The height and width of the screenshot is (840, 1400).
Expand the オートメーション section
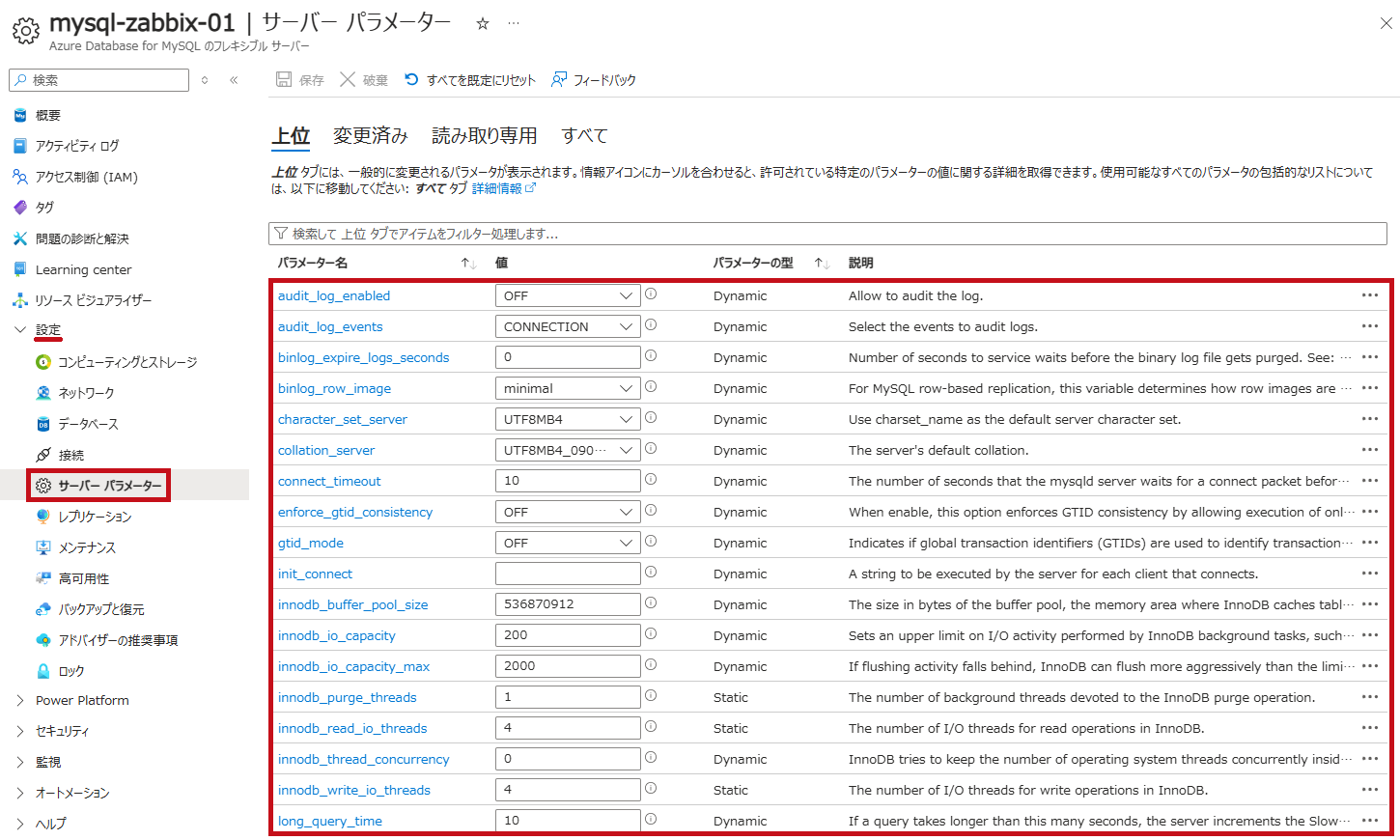point(20,793)
